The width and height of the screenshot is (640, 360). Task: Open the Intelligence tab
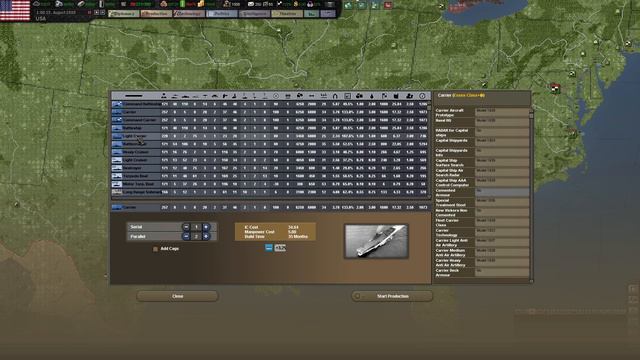click(x=254, y=13)
